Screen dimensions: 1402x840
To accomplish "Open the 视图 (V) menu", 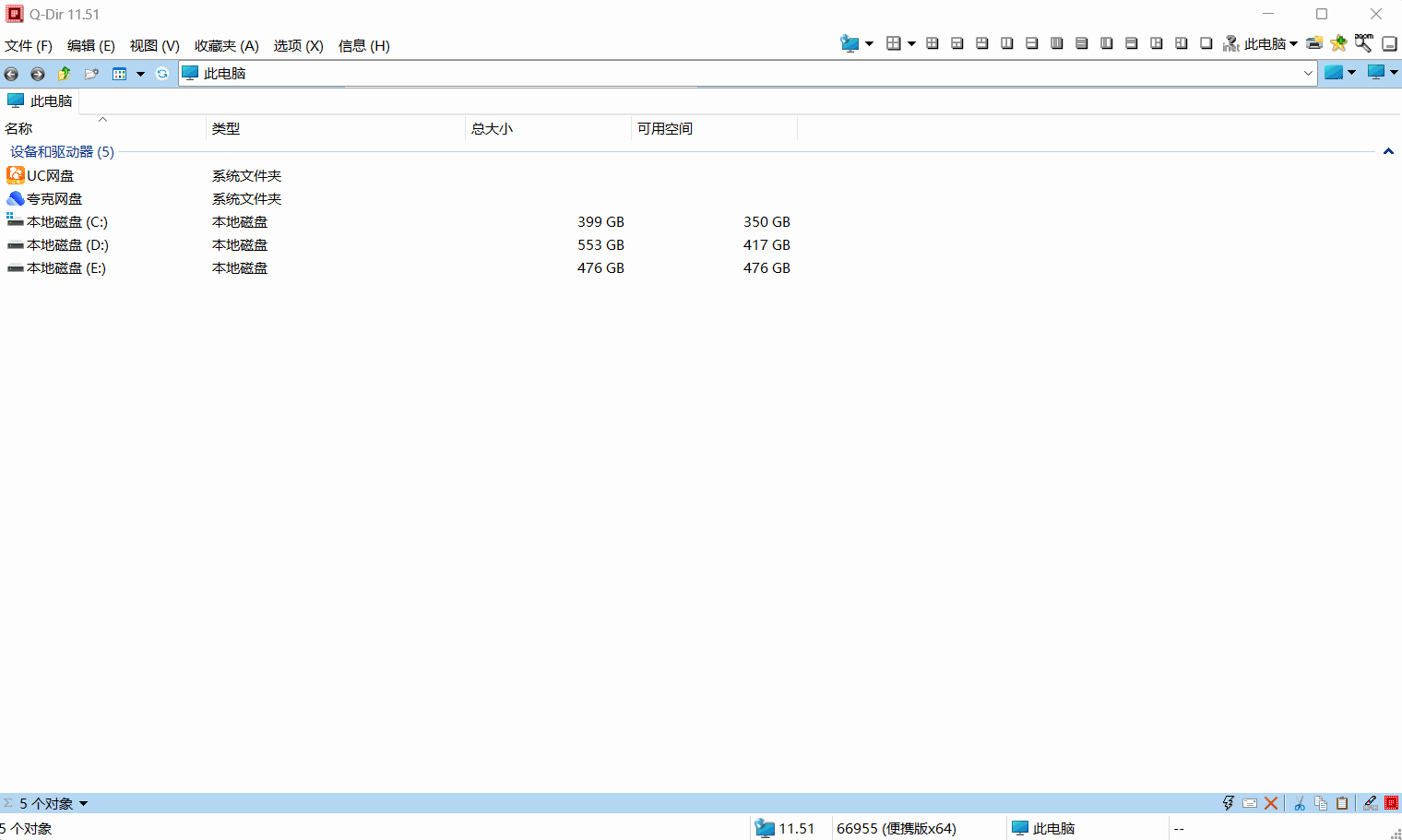I will tap(155, 45).
